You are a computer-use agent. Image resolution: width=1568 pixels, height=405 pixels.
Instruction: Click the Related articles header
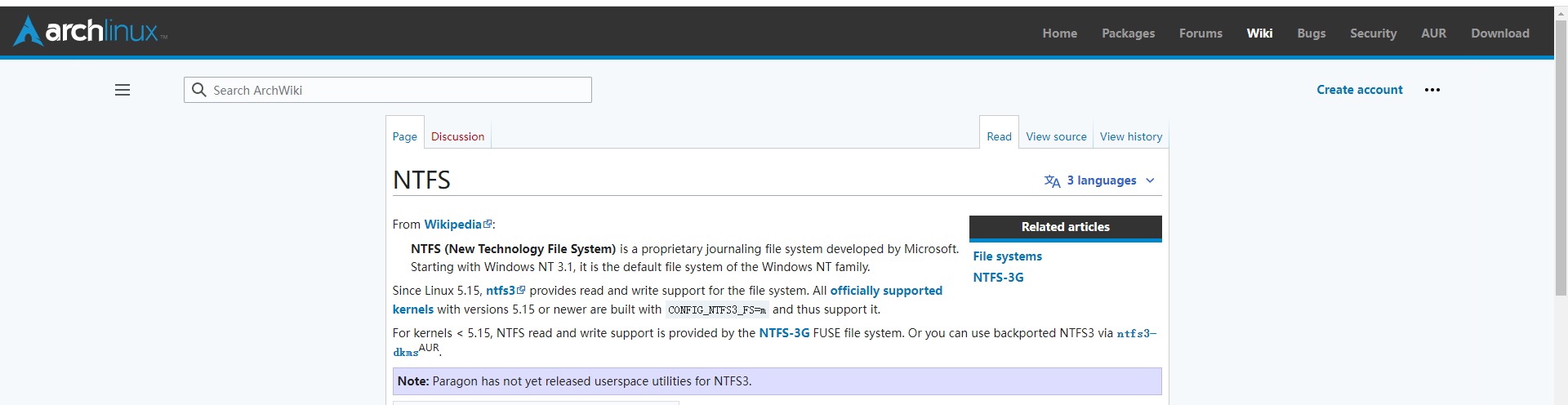pos(1066,227)
